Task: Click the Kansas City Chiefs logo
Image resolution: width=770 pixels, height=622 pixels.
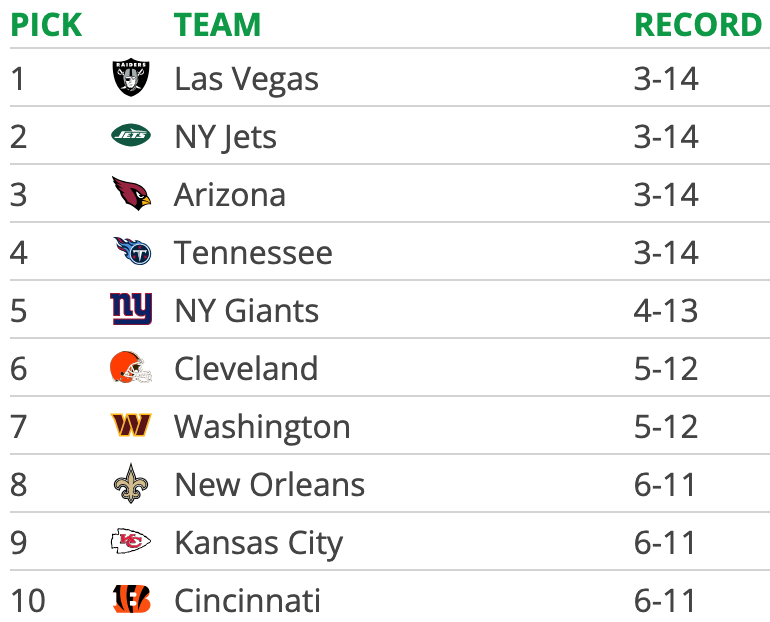Action: [x=131, y=542]
